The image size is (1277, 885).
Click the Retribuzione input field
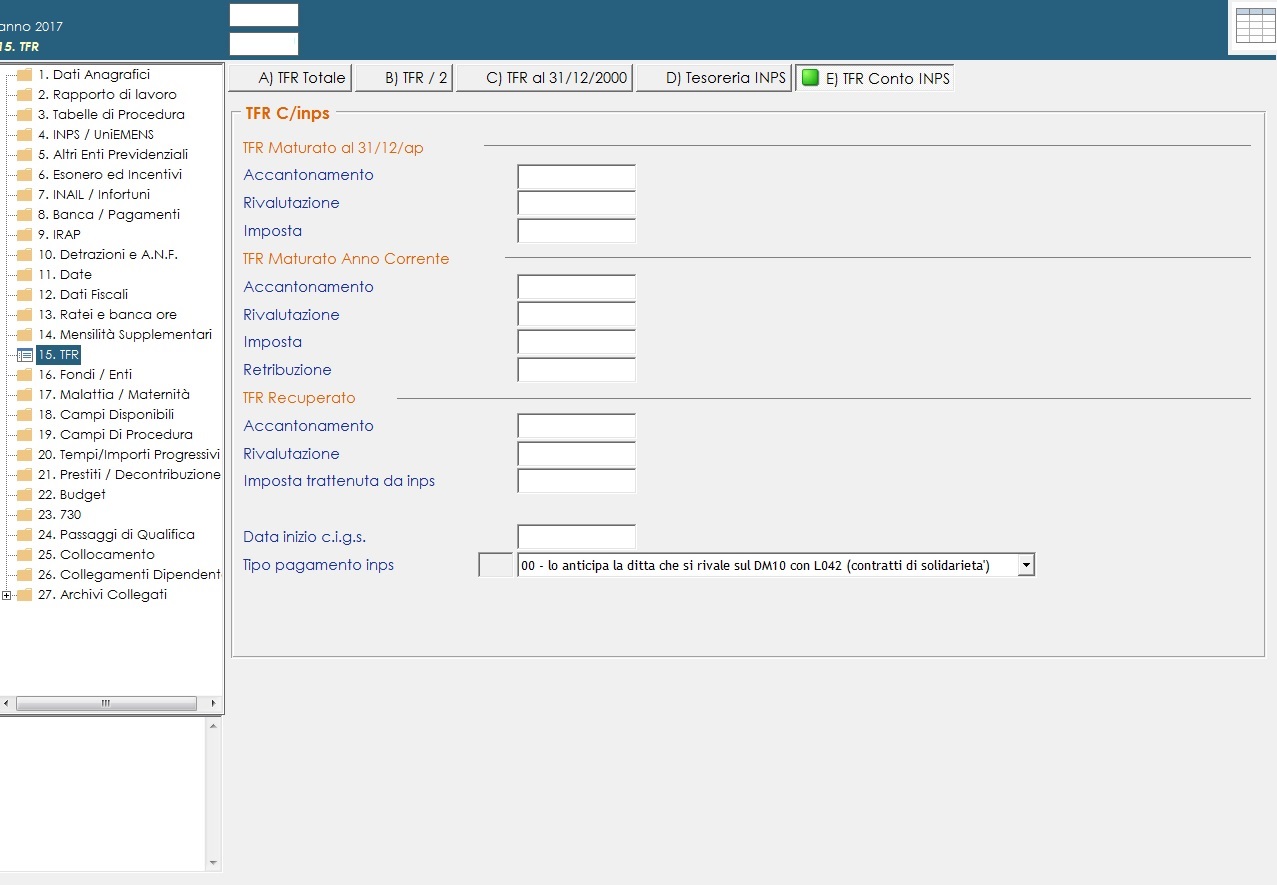pyautogui.click(x=576, y=370)
